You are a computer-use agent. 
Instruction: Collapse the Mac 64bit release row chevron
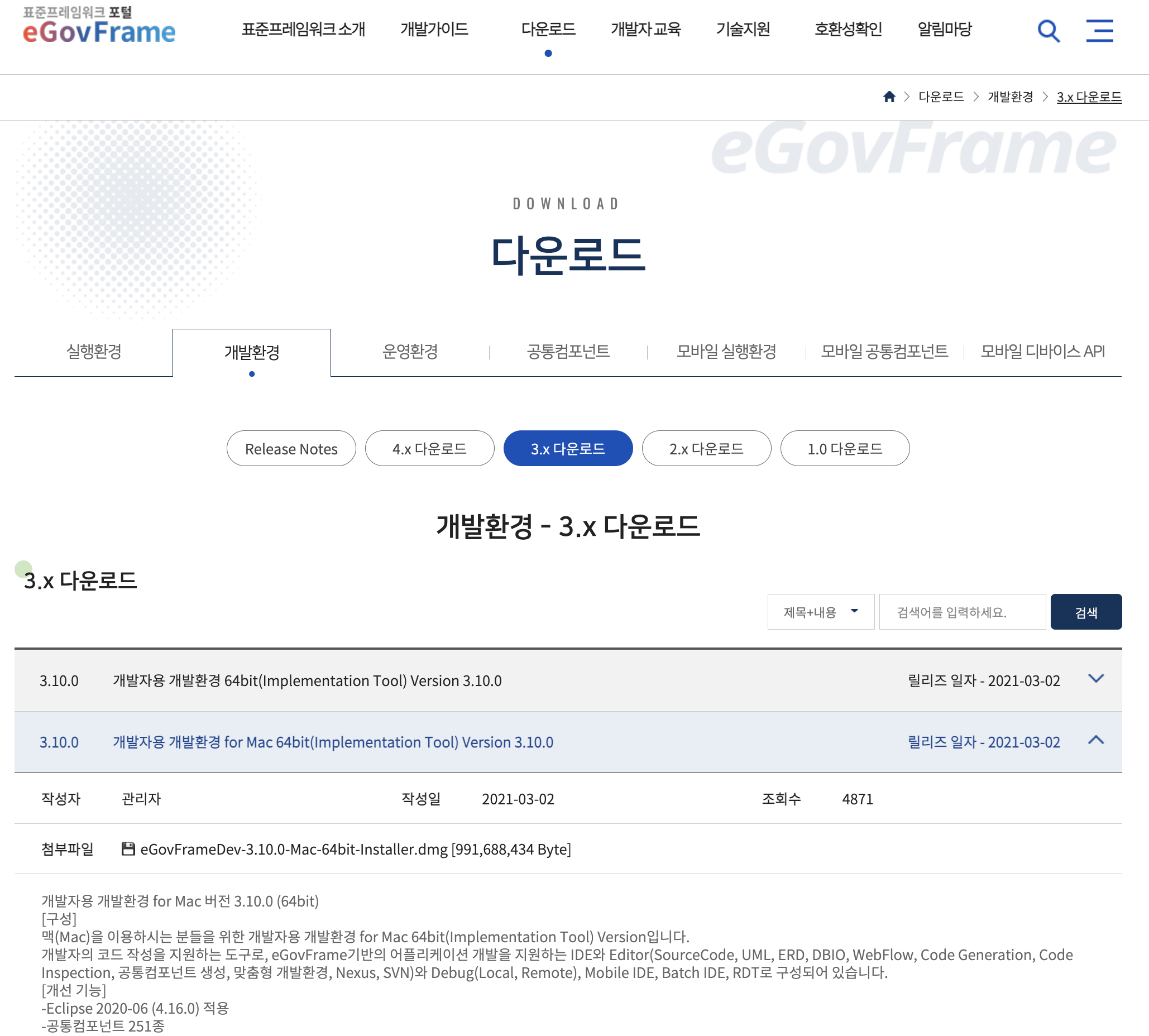(1095, 741)
